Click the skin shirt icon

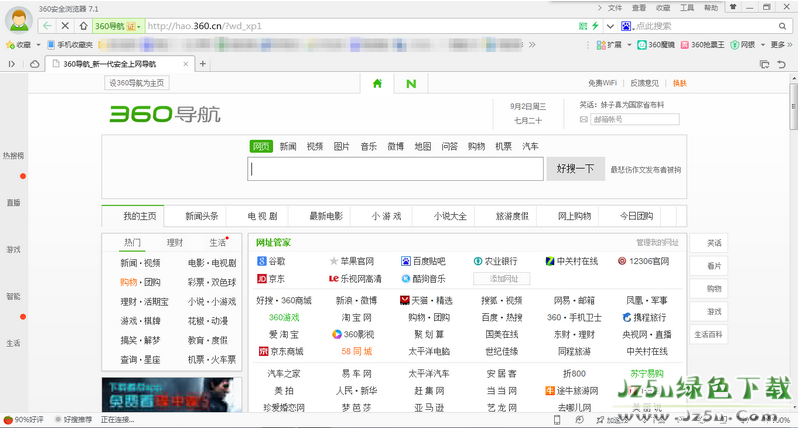[x=733, y=7]
